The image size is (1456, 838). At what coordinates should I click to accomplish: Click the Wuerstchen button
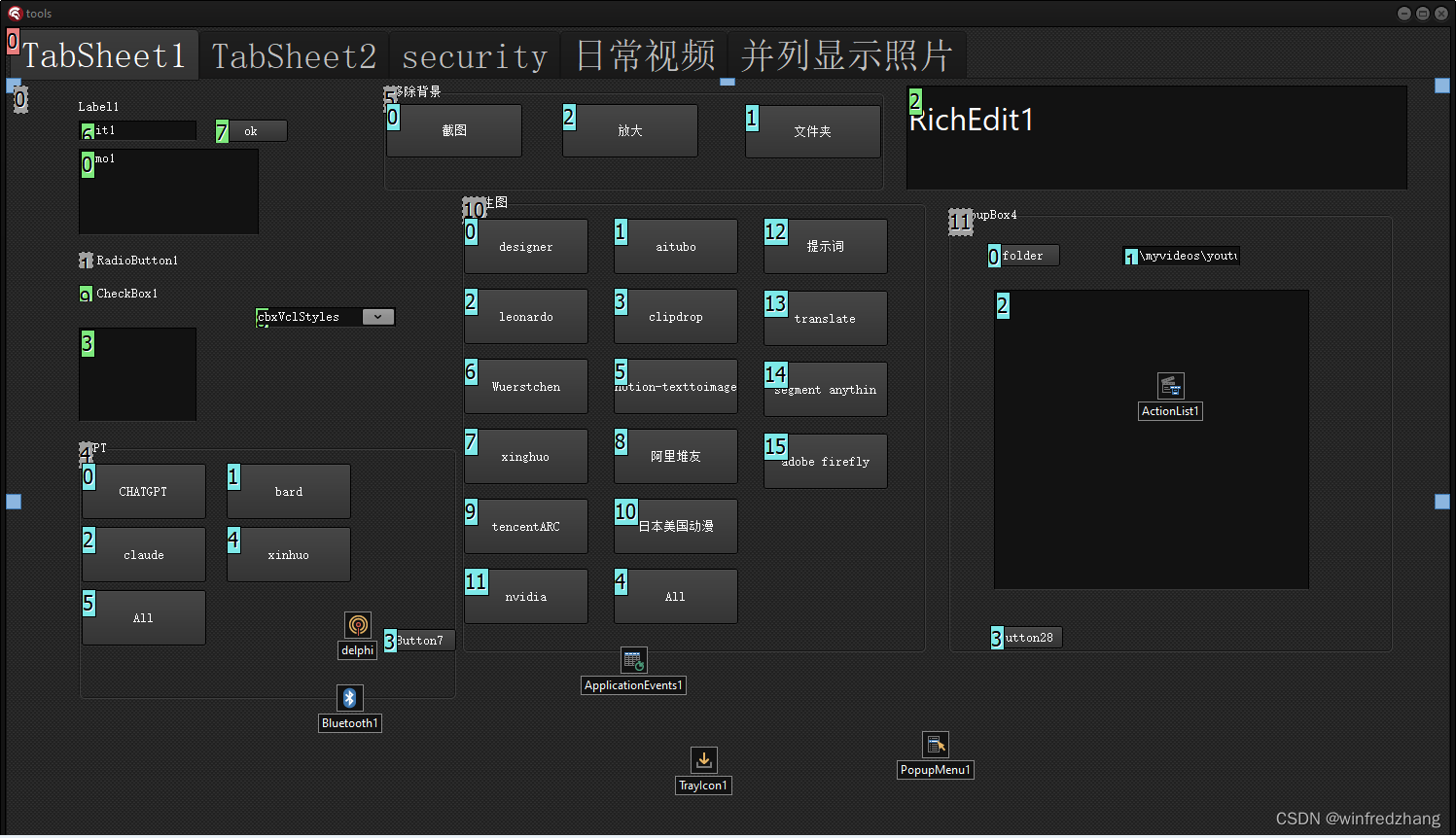pos(526,387)
